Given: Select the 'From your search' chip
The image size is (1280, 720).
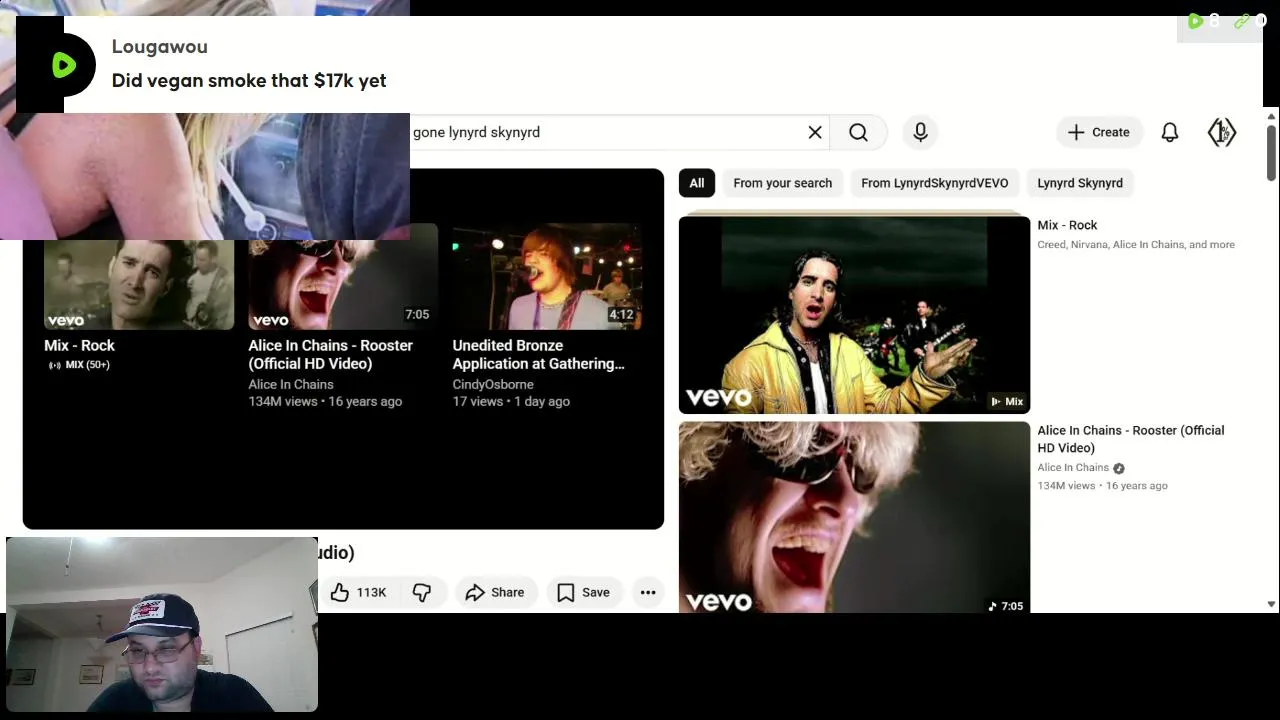Looking at the screenshot, I should pos(783,183).
